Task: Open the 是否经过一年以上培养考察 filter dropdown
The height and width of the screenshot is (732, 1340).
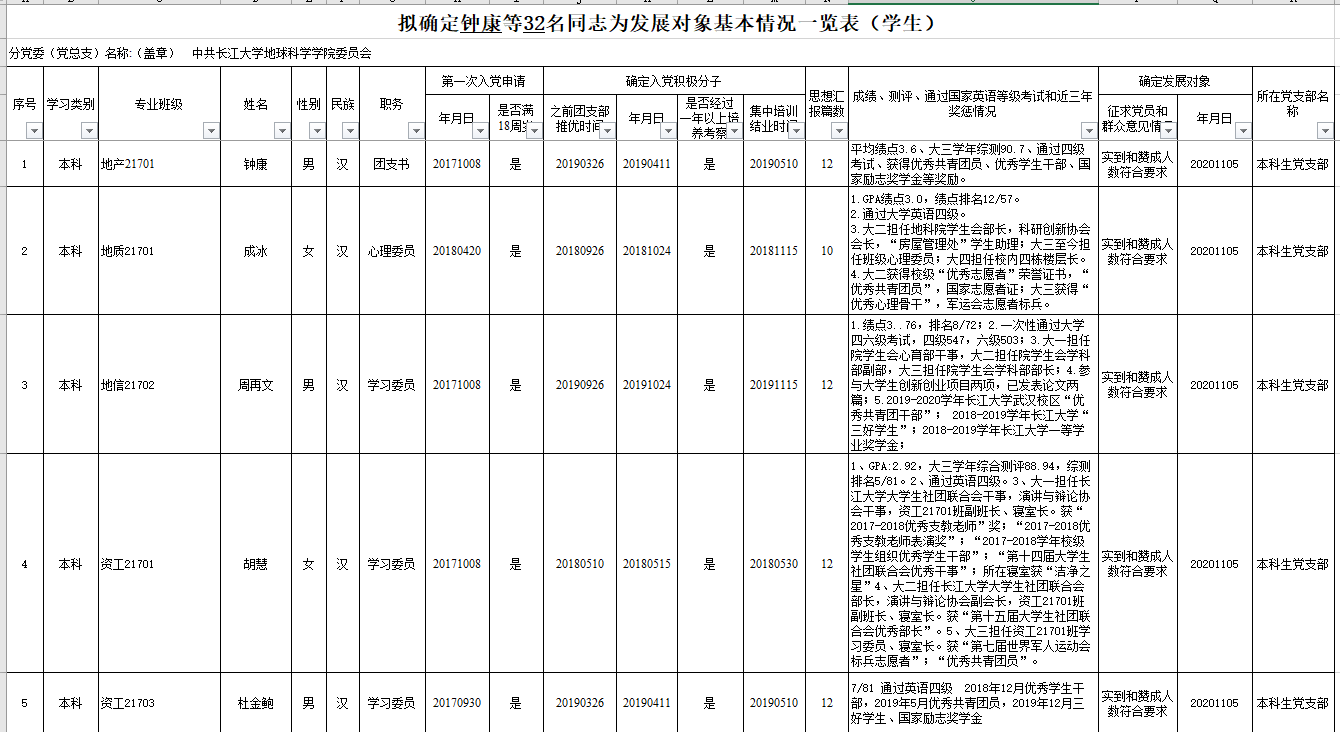Action: (x=734, y=131)
